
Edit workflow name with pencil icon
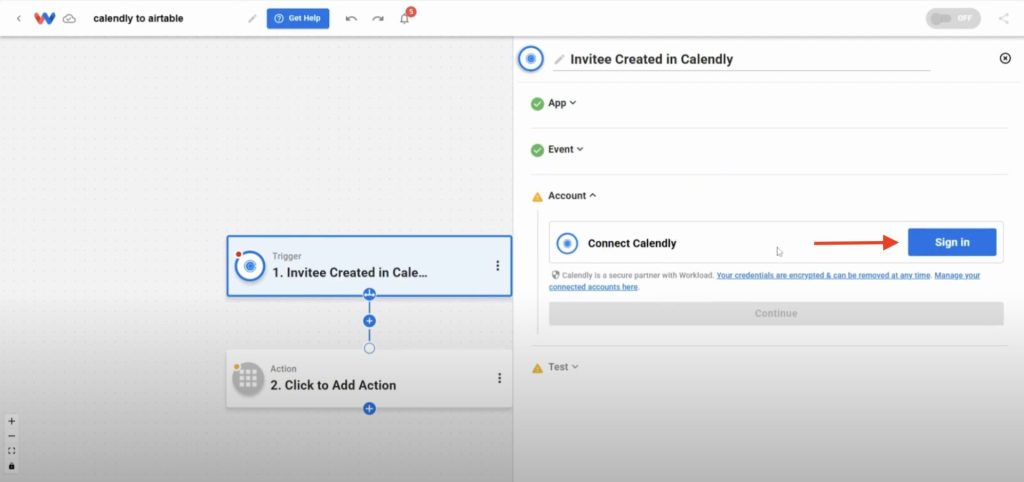point(252,18)
